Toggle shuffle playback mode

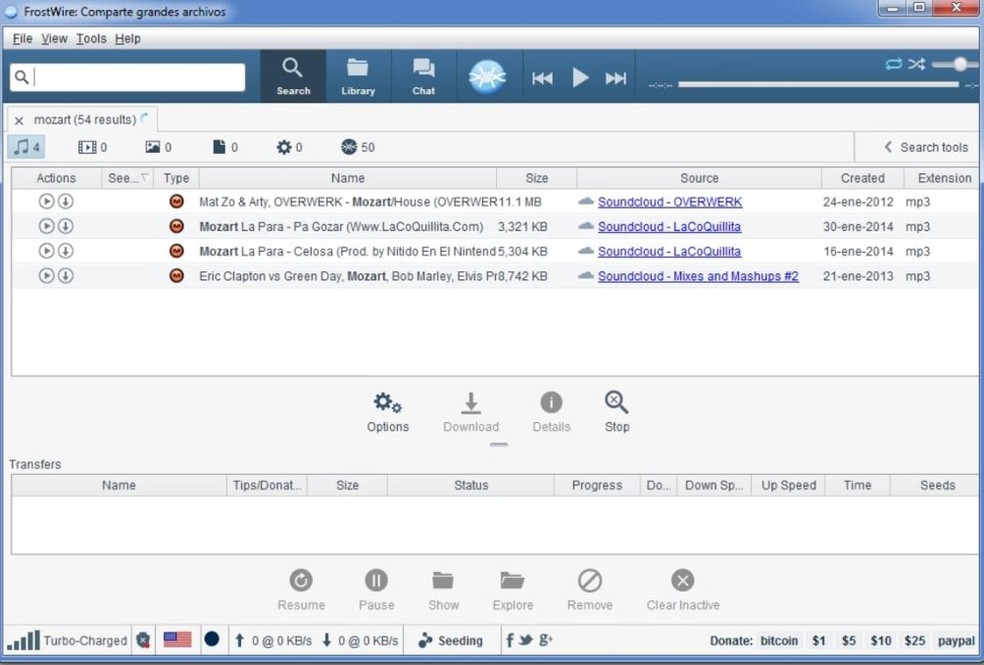pyautogui.click(x=916, y=64)
